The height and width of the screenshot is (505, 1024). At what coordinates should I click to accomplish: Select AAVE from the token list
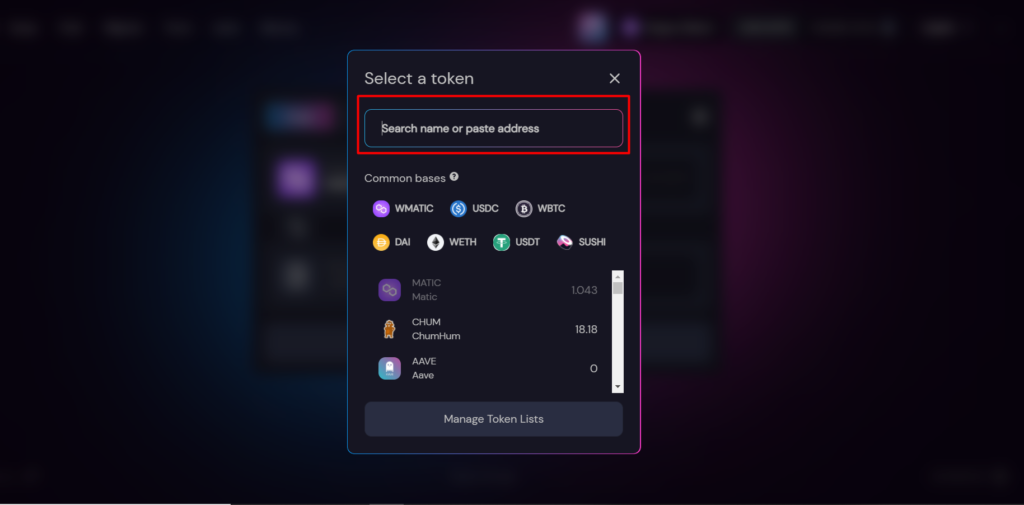pos(488,368)
